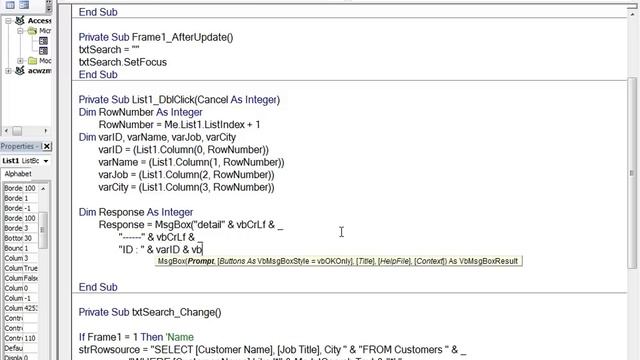Click the Micr folder icon in the project tree
Screen dimensions: 640x360
[x=33, y=31]
